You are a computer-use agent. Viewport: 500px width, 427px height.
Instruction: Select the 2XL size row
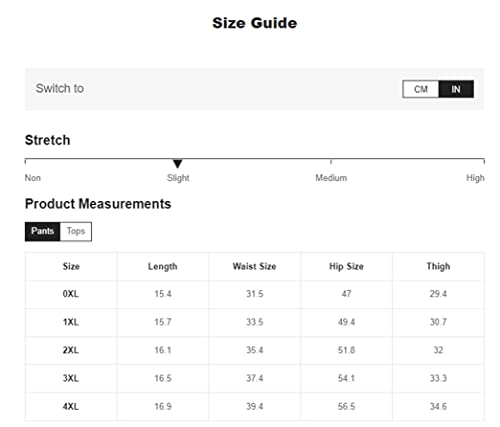(x=255, y=350)
